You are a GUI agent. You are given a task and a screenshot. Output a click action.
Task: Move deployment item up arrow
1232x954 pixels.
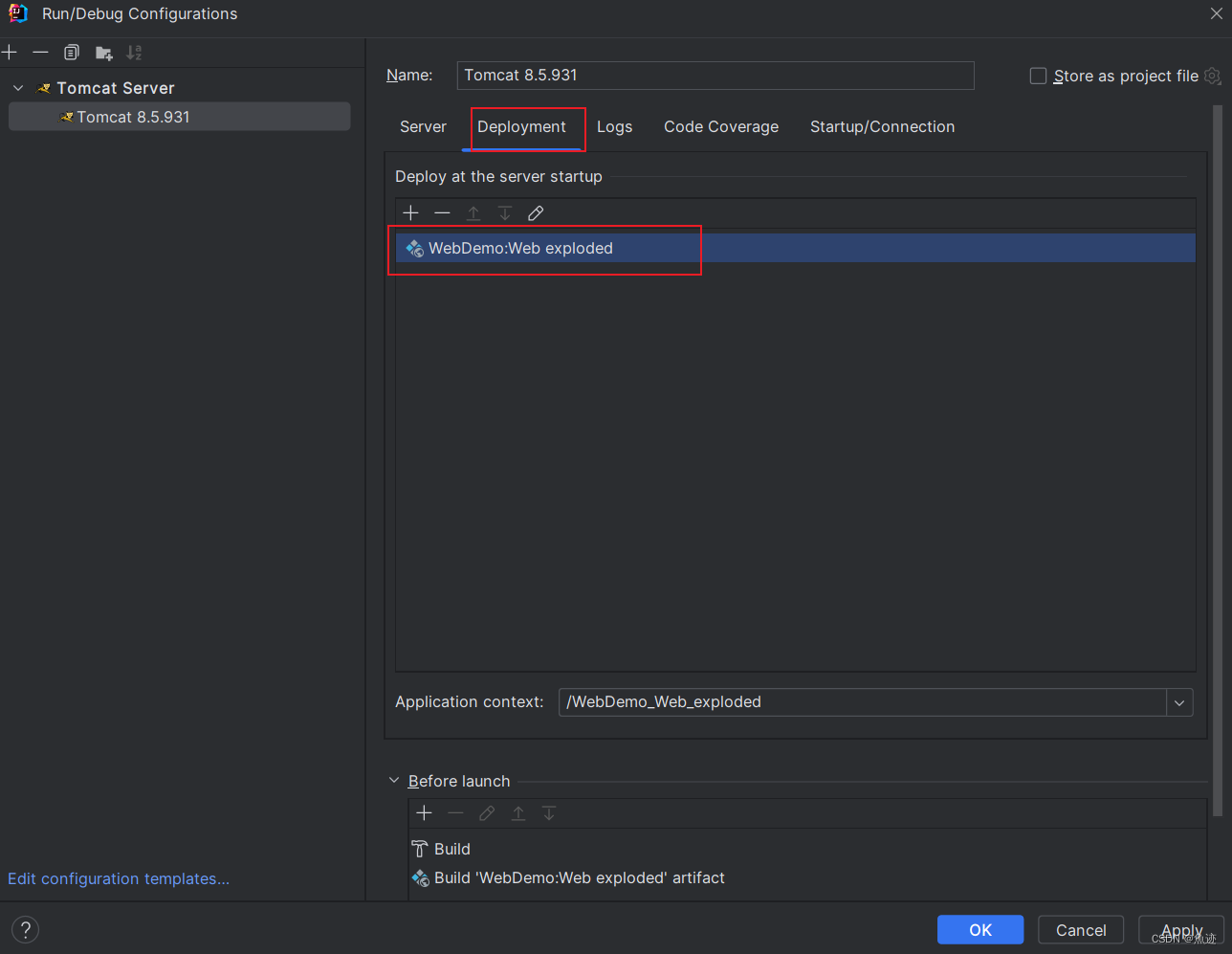click(x=473, y=212)
